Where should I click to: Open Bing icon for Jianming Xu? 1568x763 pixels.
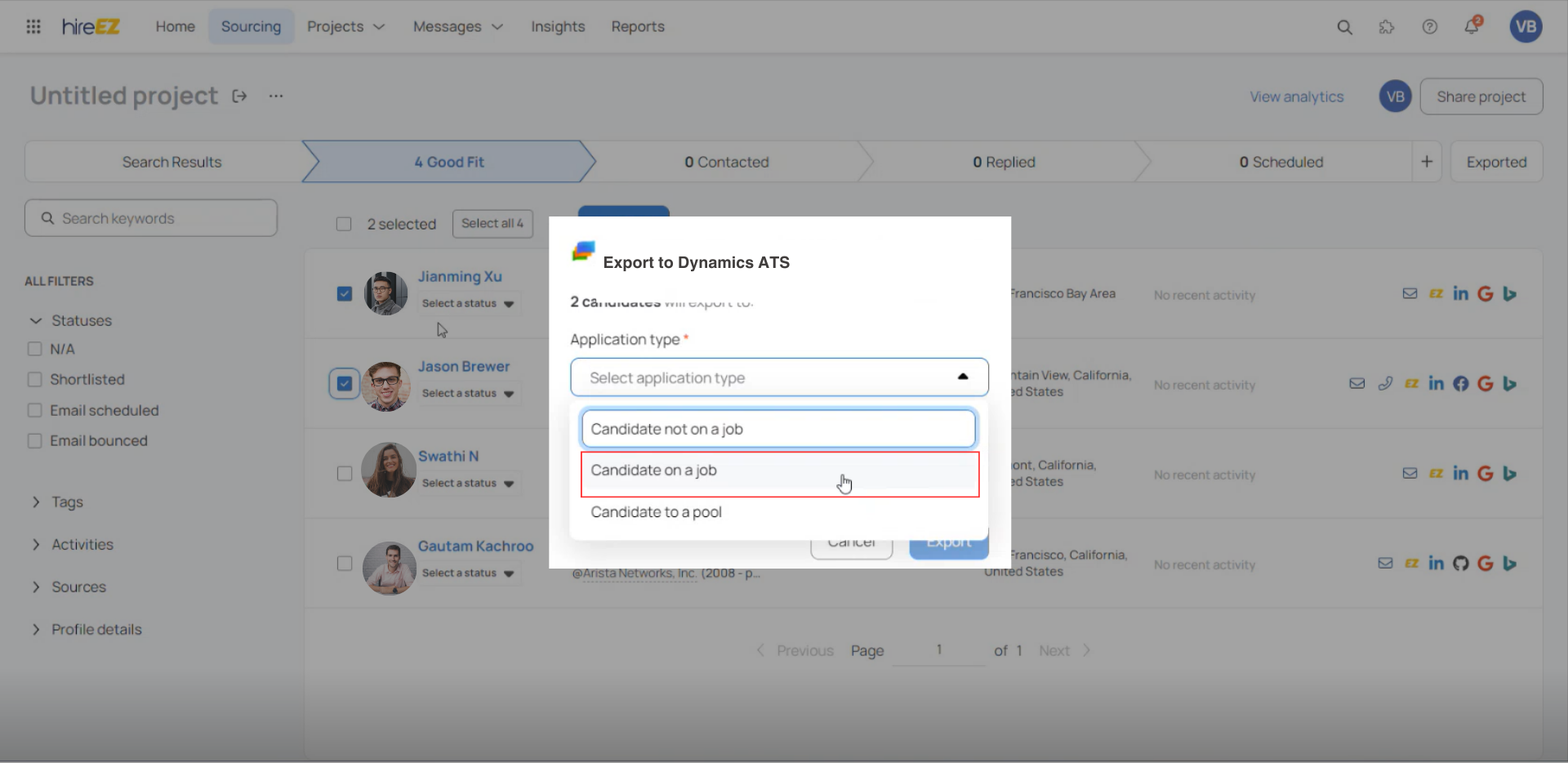pyautogui.click(x=1510, y=293)
